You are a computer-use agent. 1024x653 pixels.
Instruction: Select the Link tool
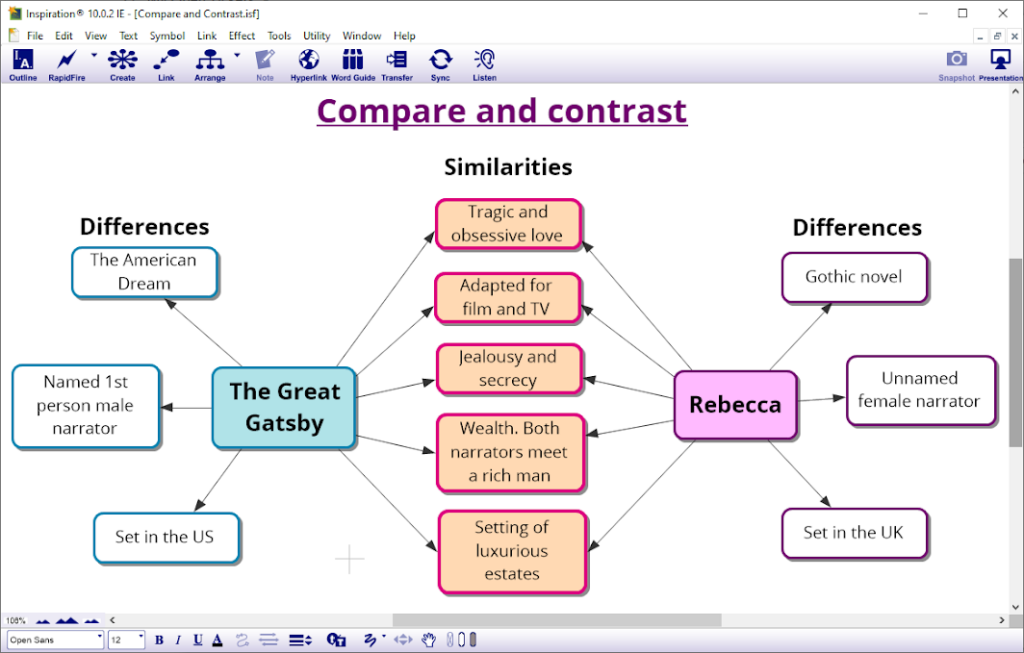(x=166, y=65)
